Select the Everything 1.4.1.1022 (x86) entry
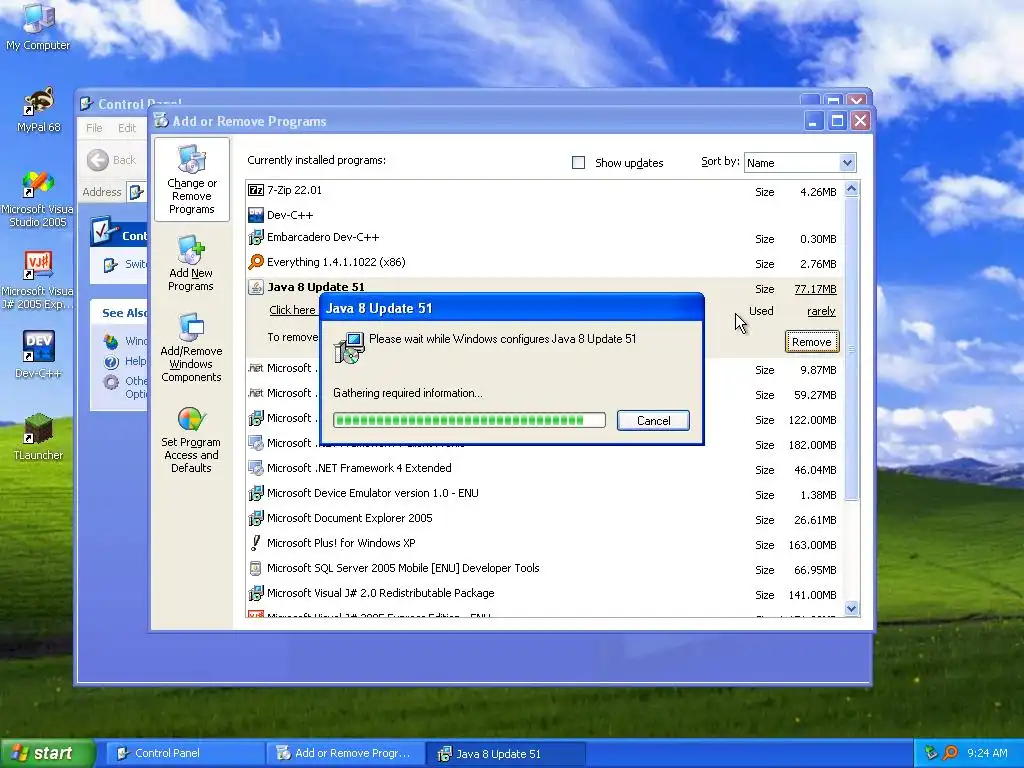This screenshot has height=768, width=1024. (x=545, y=263)
